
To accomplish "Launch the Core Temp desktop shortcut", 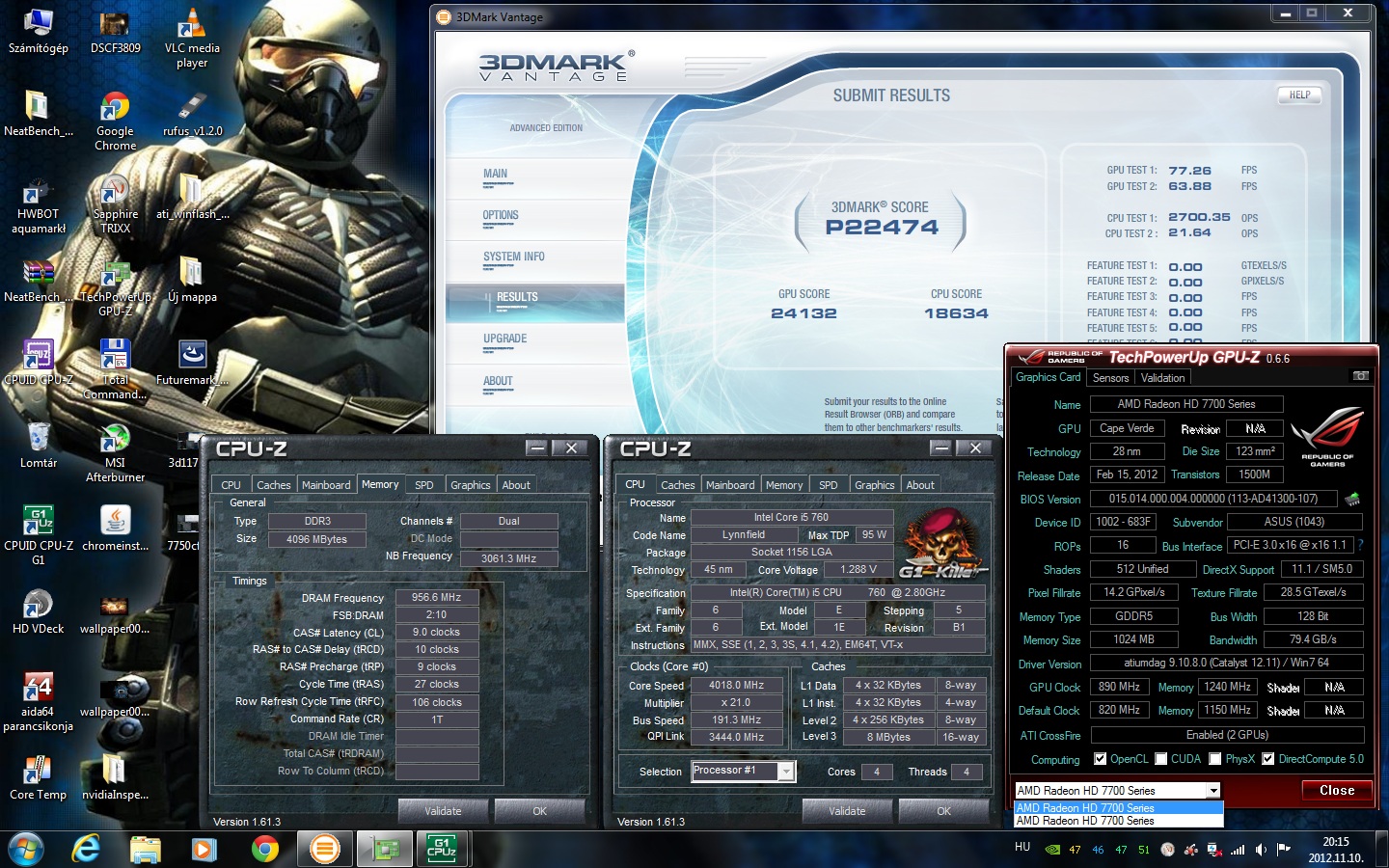I will 38,778.
